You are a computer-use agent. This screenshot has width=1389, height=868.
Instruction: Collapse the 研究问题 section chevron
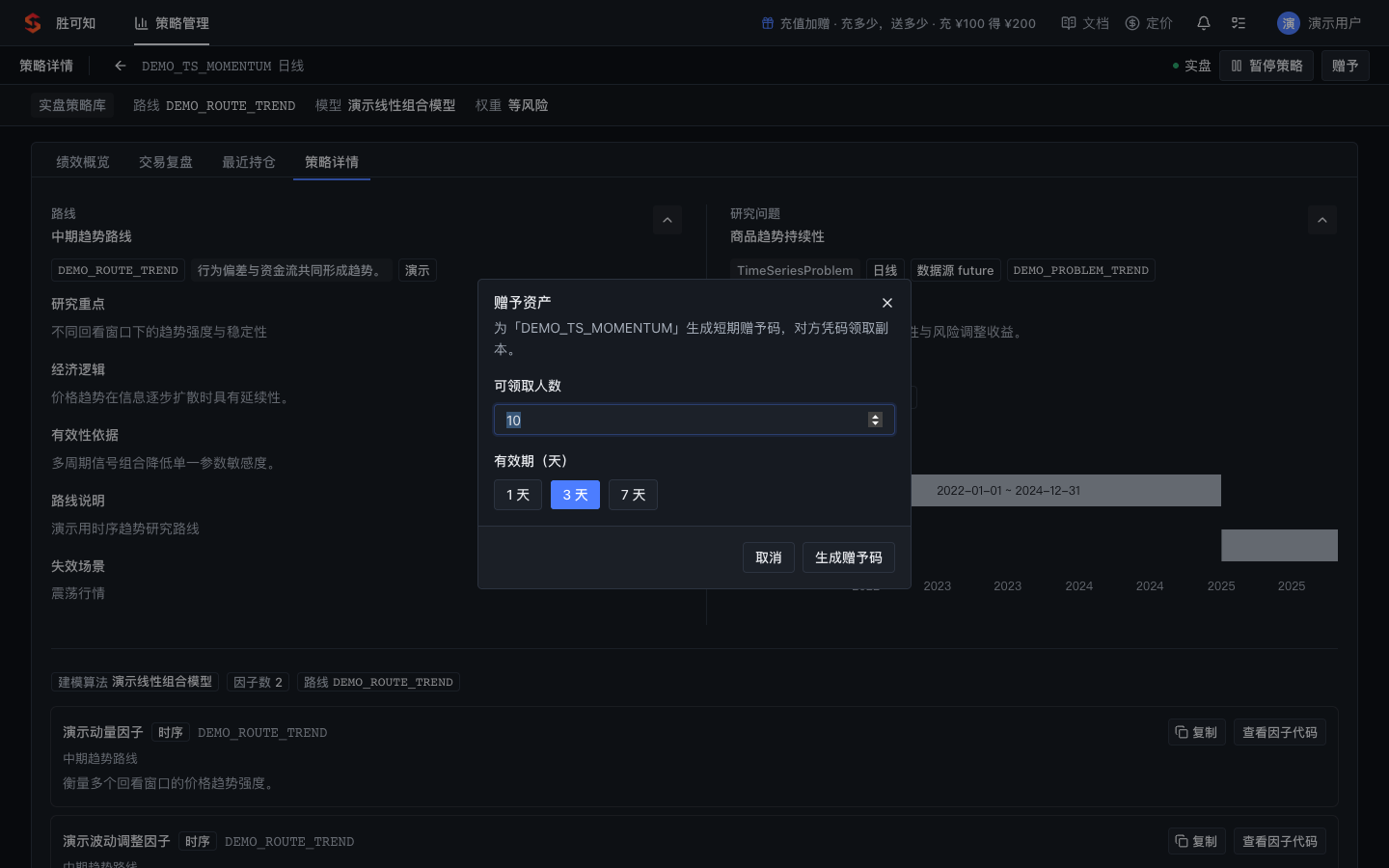(x=1322, y=220)
